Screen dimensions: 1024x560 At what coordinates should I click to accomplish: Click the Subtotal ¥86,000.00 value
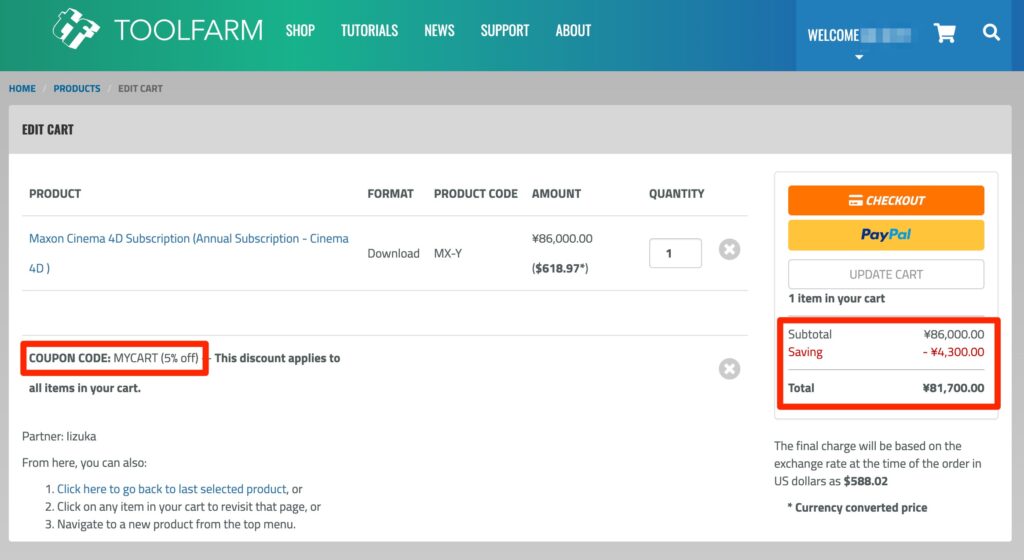click(953, 334)
